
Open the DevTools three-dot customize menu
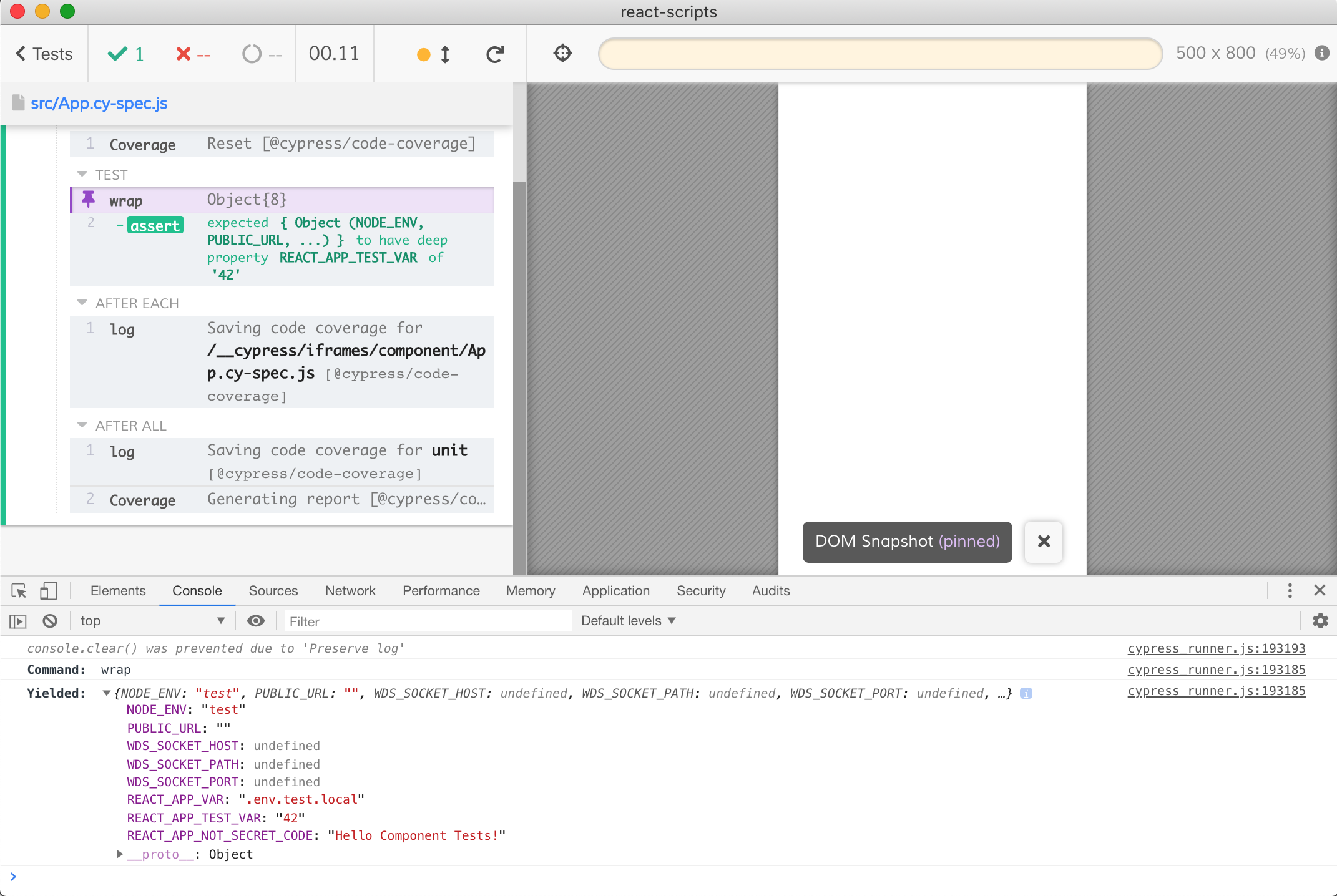point(1290,590)
